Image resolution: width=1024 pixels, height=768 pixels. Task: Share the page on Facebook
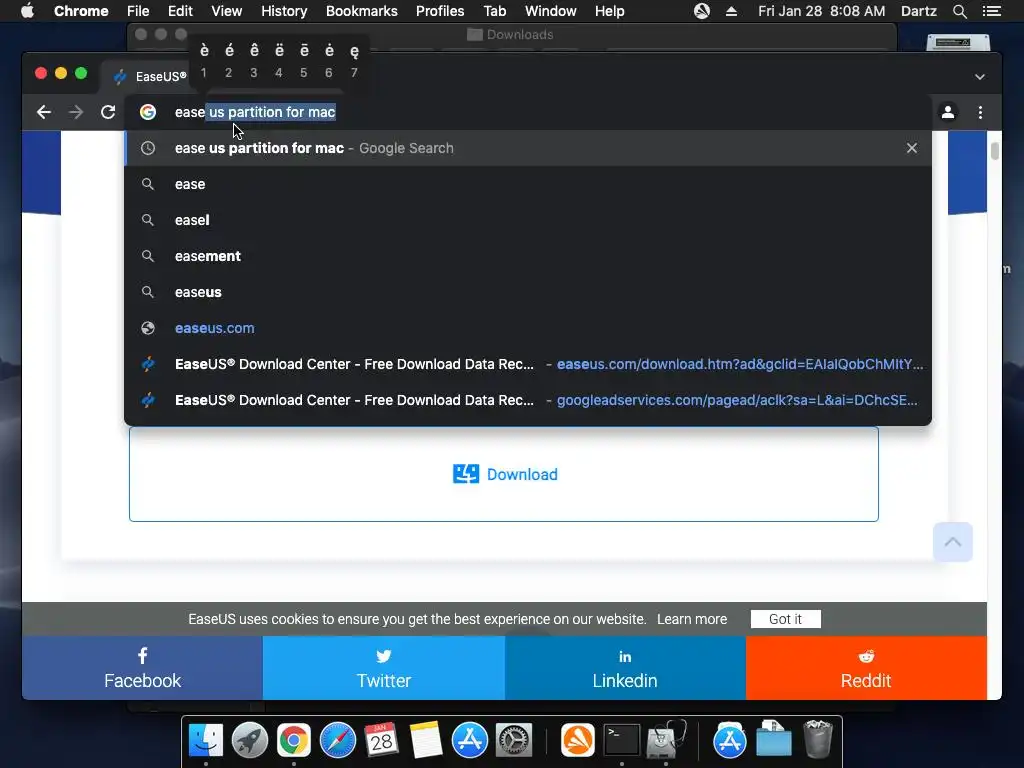142,668
